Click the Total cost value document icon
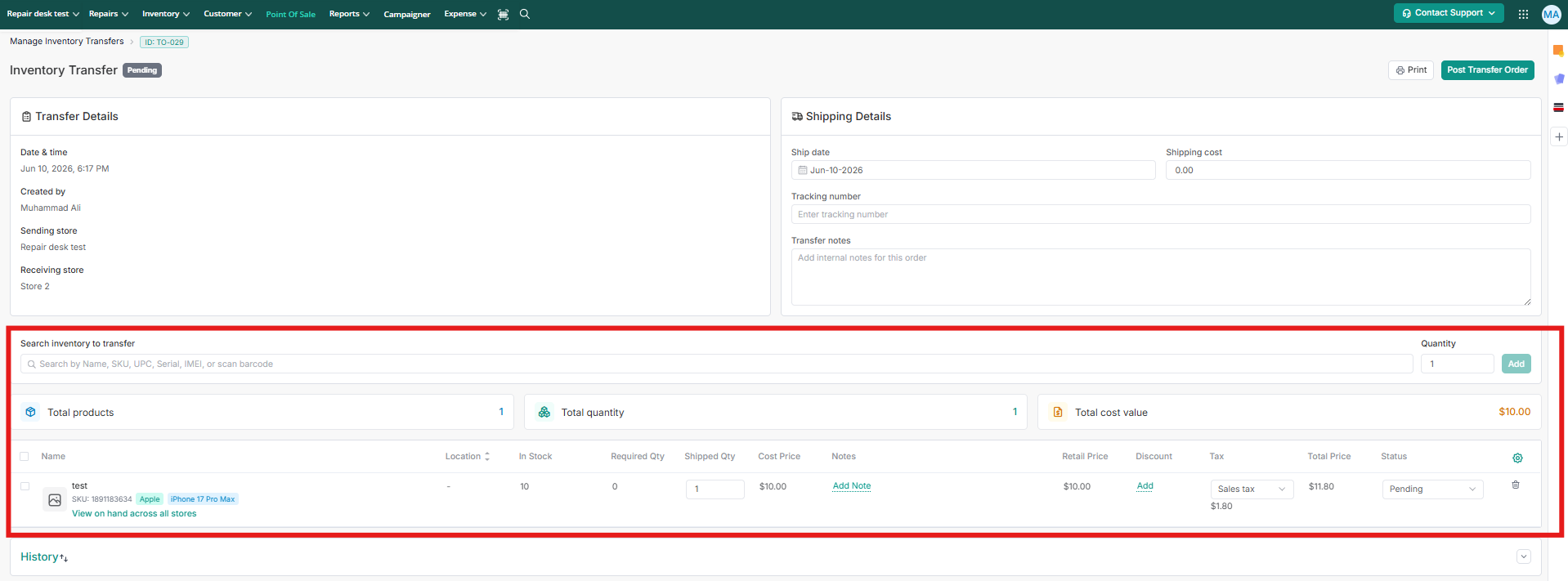Screen dimensions: 1568x581 pyautogui.click(x=1058, y=412)
